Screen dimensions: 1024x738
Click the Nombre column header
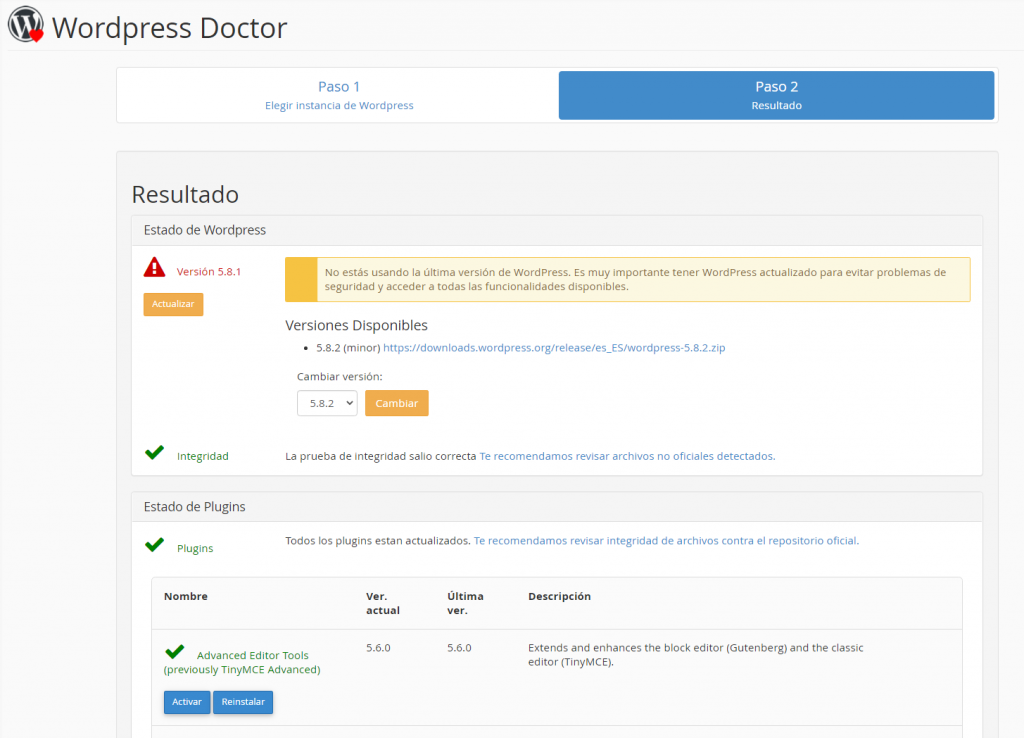click(185, 596)
